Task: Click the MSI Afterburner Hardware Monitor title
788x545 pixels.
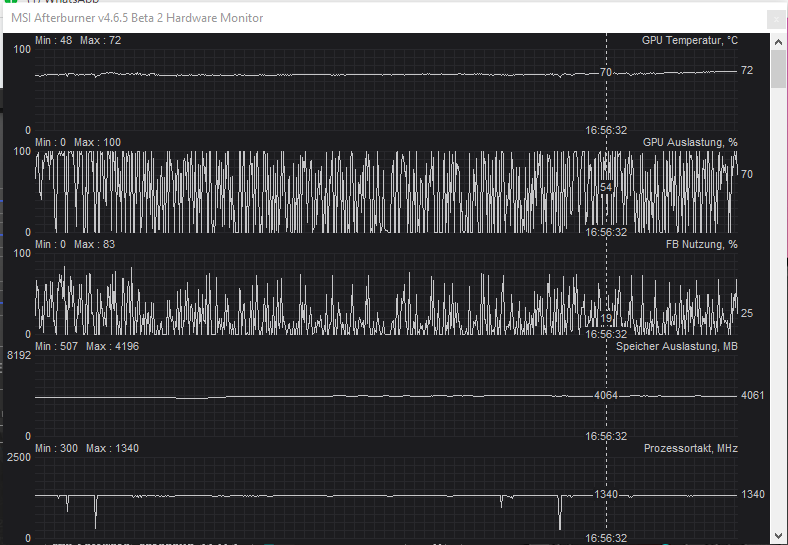Action: pyautogui.click(x=137, y=18)
